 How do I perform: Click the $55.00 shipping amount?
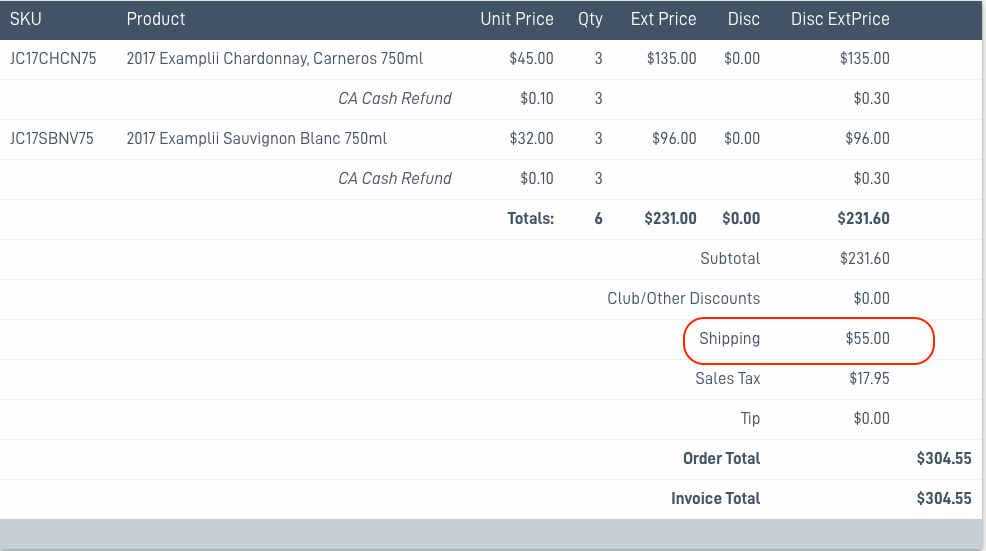(867, 338)
